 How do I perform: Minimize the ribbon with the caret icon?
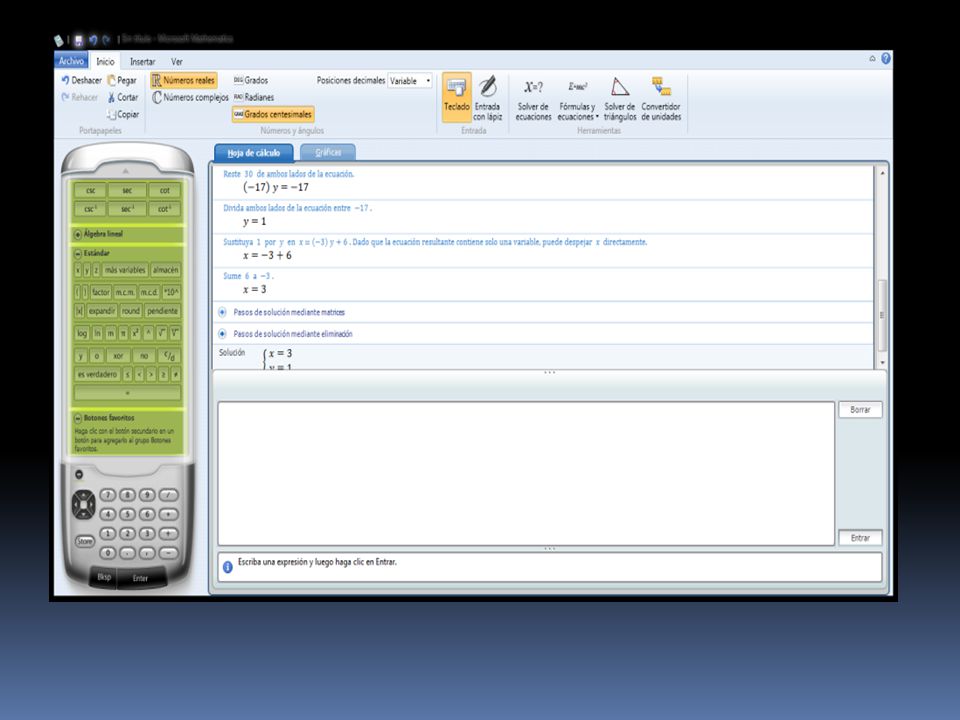coord(872,59)
